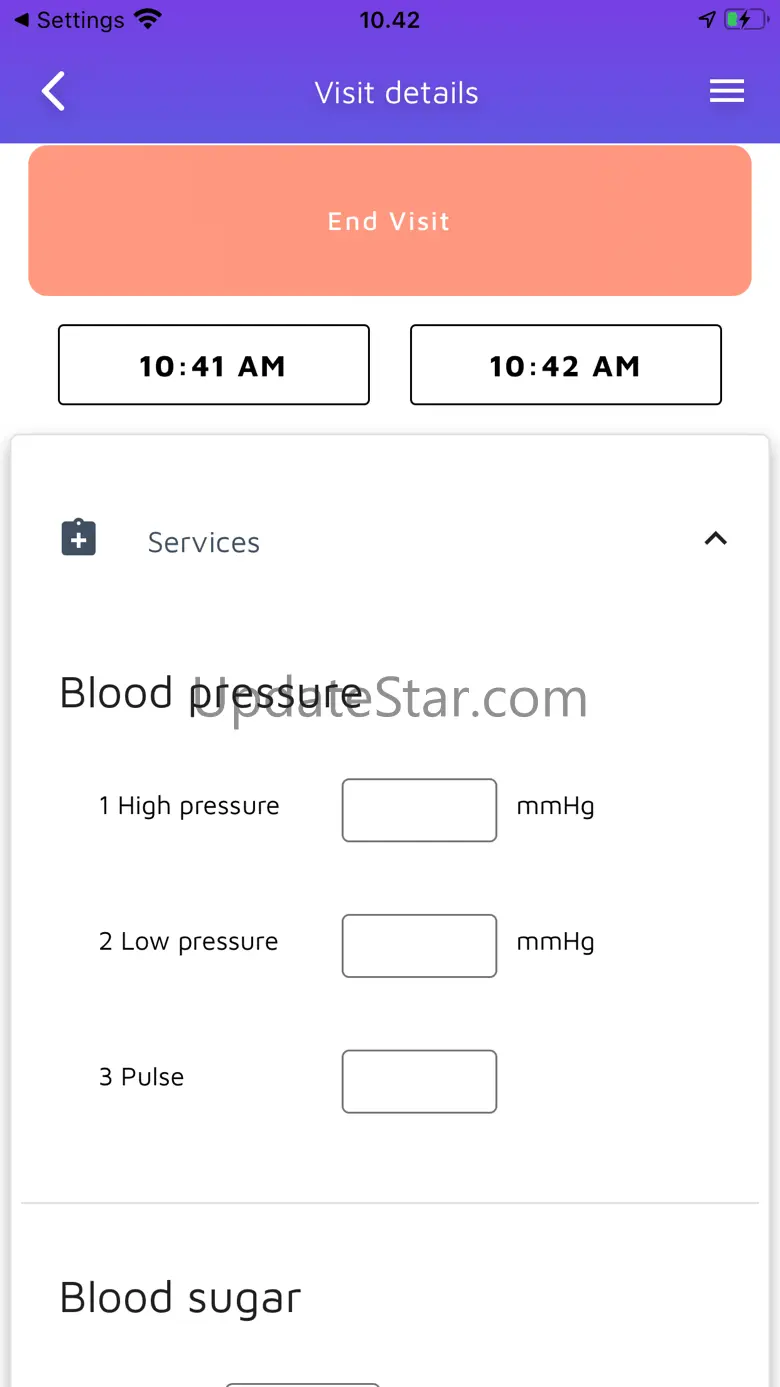Tap the Wi-Fi status icon
Viewport: 780px width, 1387px height.
click(x=148, y=20)
